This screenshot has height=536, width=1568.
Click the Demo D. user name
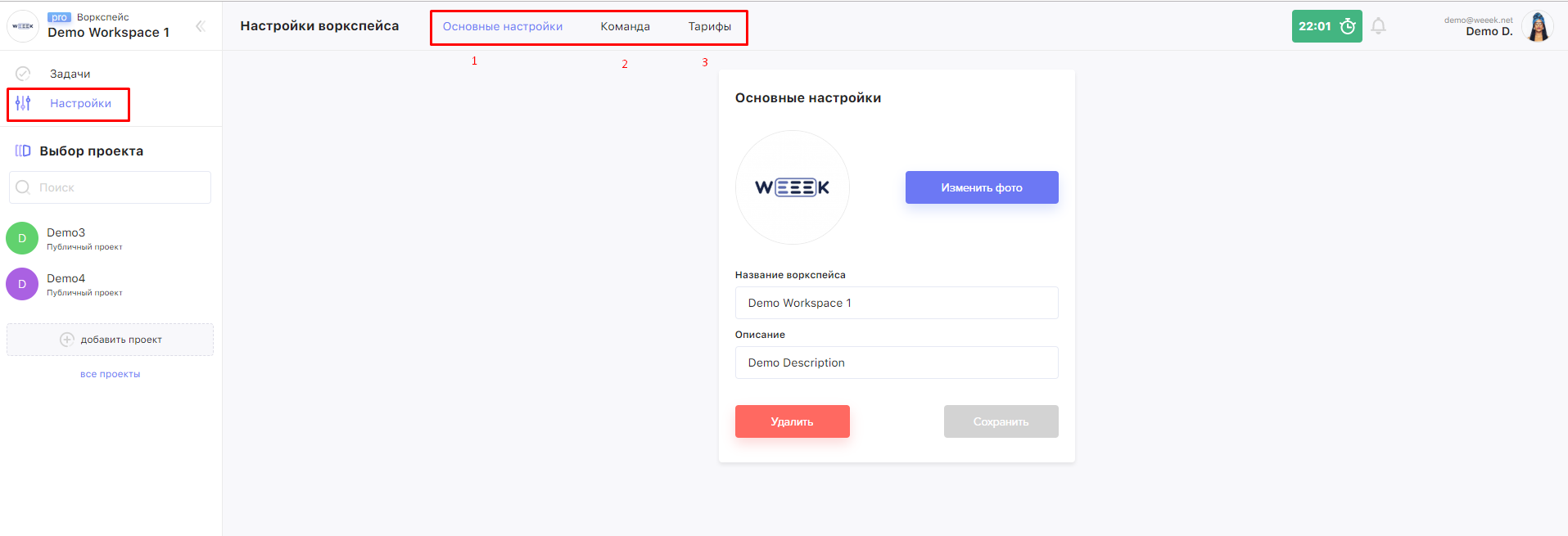pyautogui.click(x=1489, y=32)
